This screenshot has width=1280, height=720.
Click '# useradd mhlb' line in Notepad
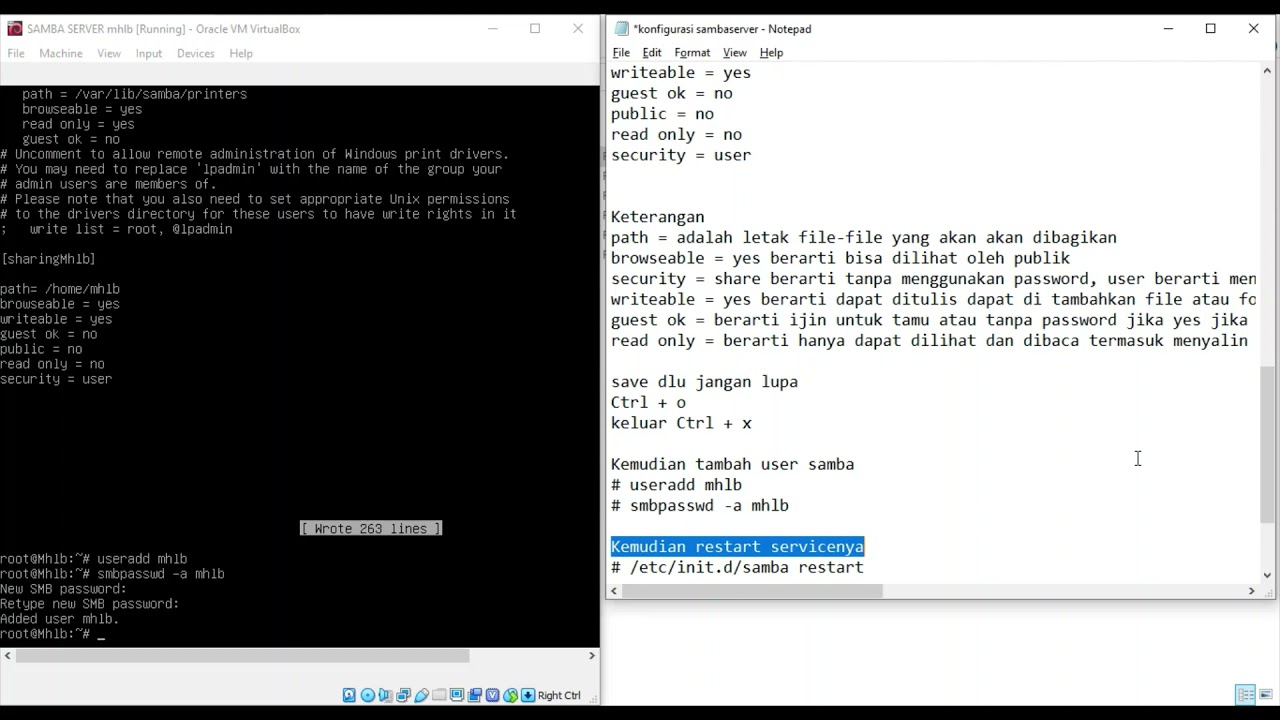tap(676, 485)
